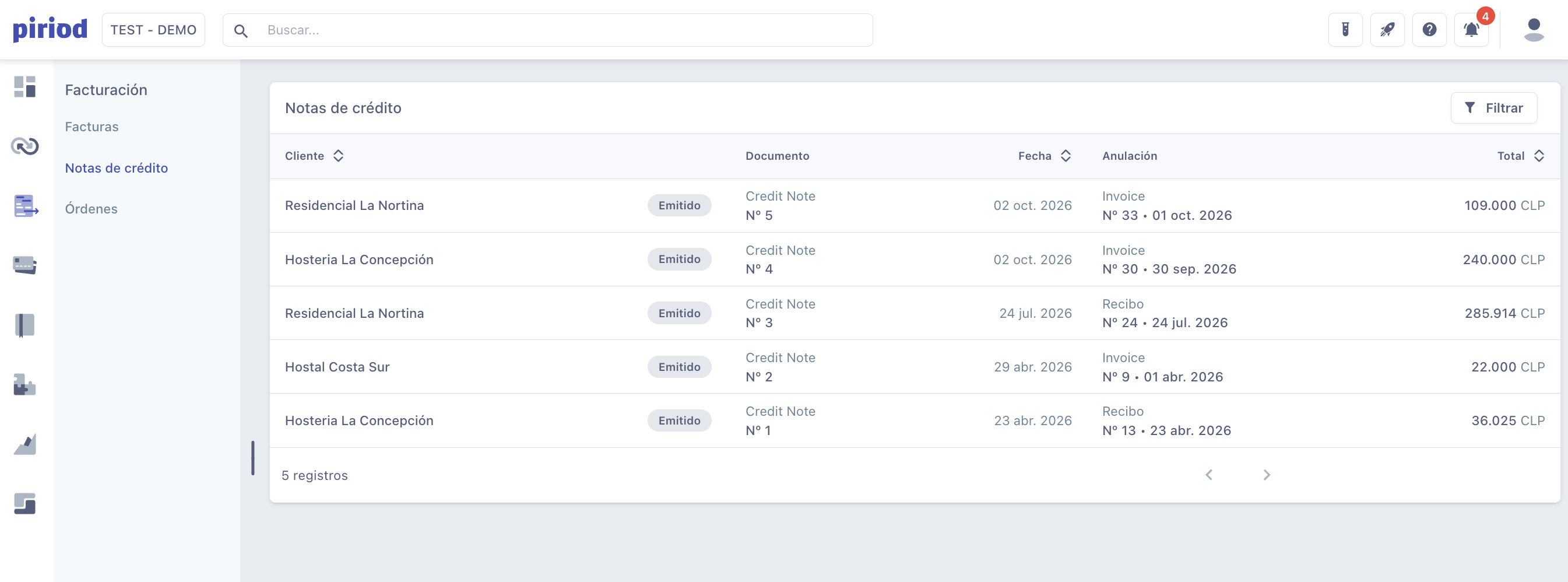Click the 285.914 CLP total

click(1504, 313)
